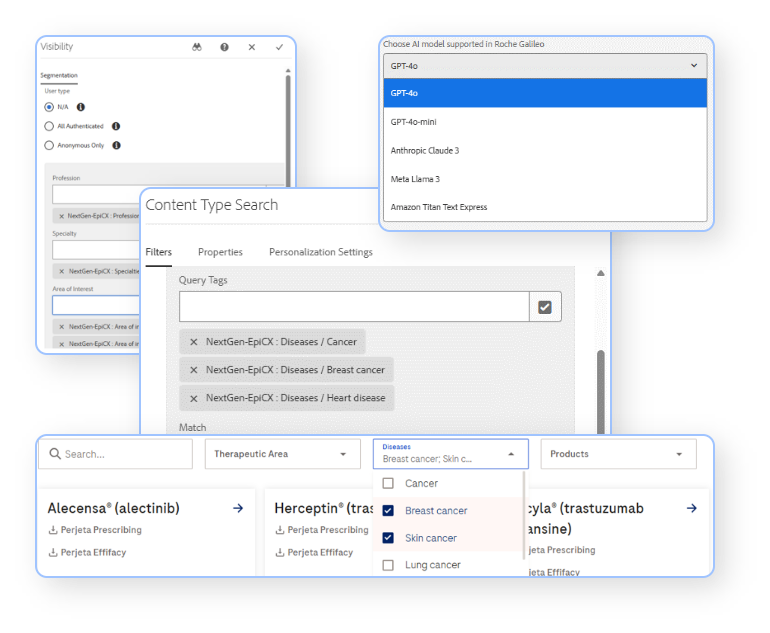Open the Personalization Settings tab
Image resolution: width=770 pixels, height=633 pixels.
coord(321,252)
